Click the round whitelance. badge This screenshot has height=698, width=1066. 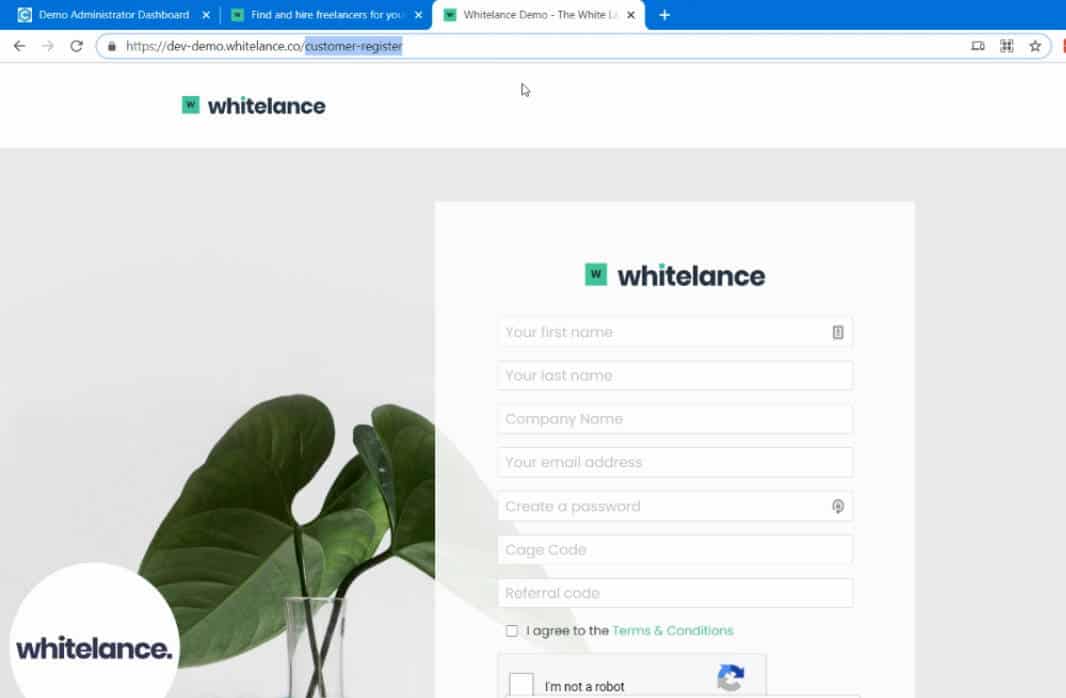[94, 632]
